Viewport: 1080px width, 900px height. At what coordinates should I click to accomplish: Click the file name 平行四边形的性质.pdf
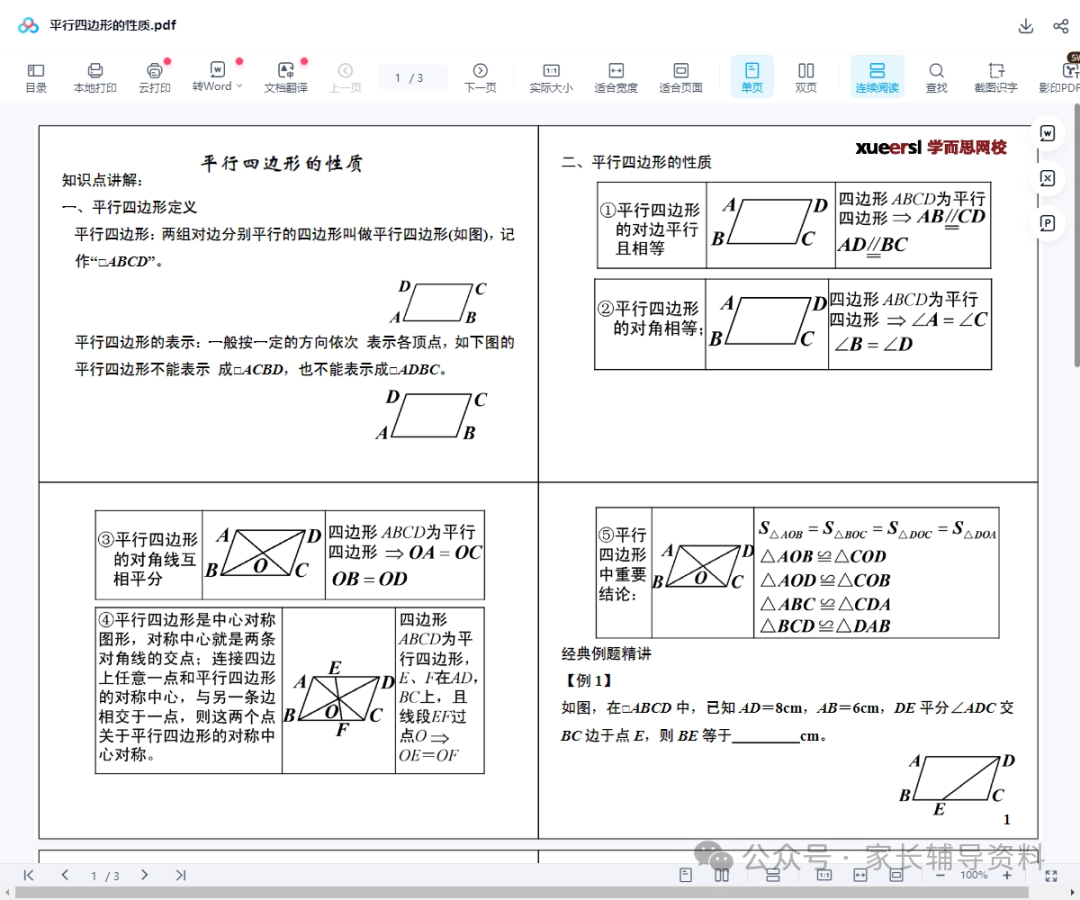coord(113,25)
